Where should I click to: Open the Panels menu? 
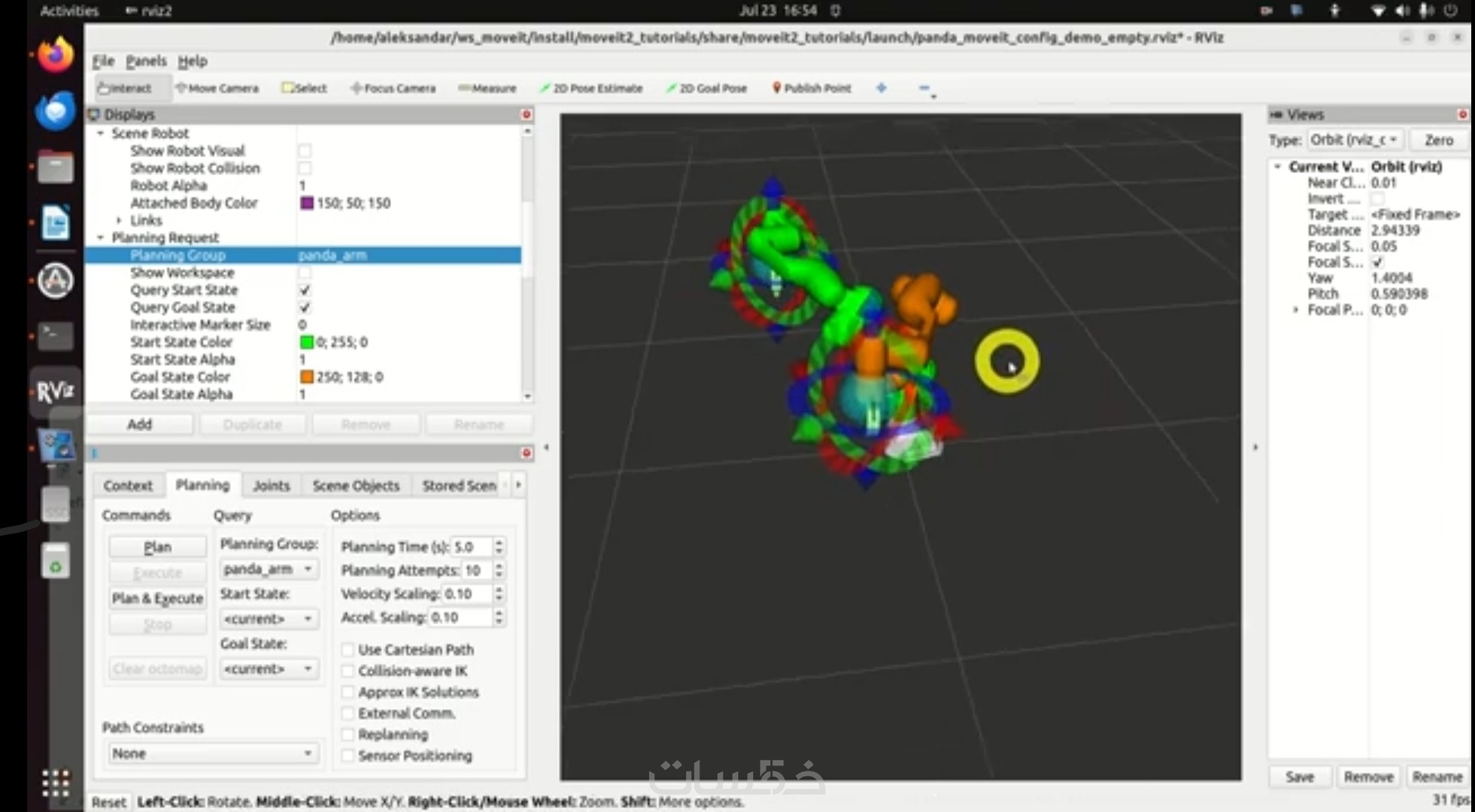pos(146,61)
